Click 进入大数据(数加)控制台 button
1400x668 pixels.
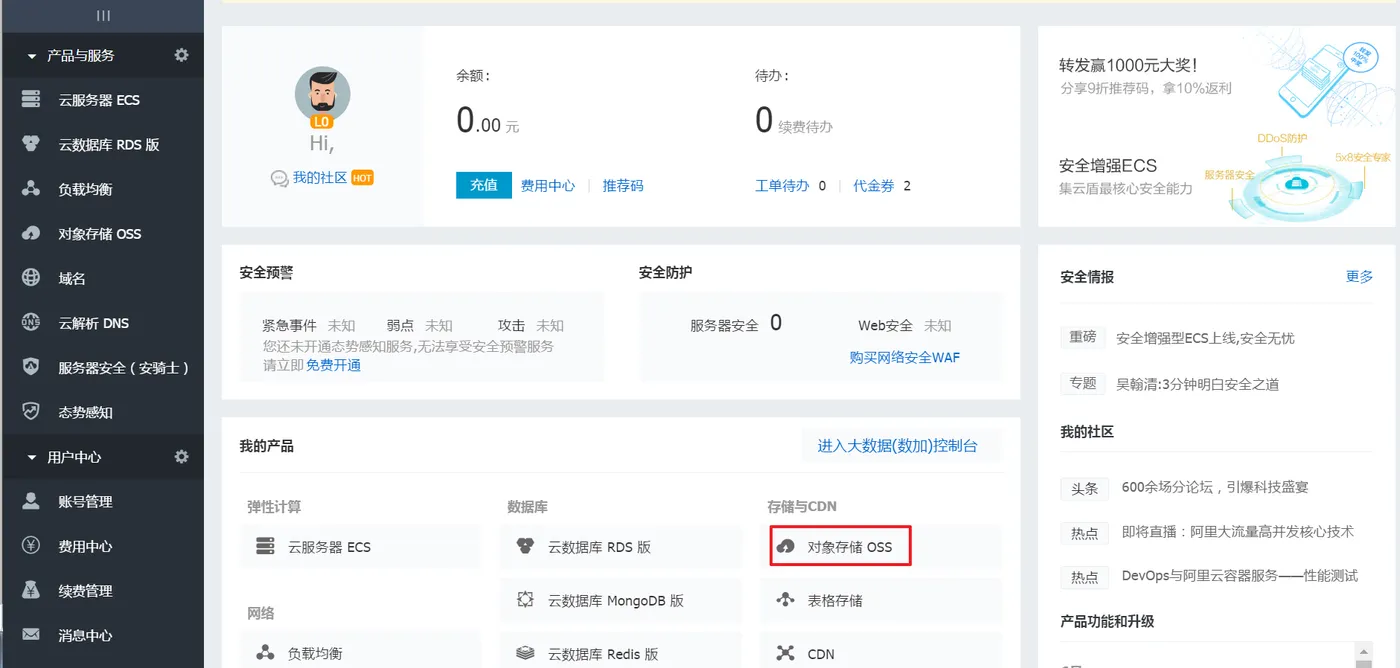[x=898, y=446]
